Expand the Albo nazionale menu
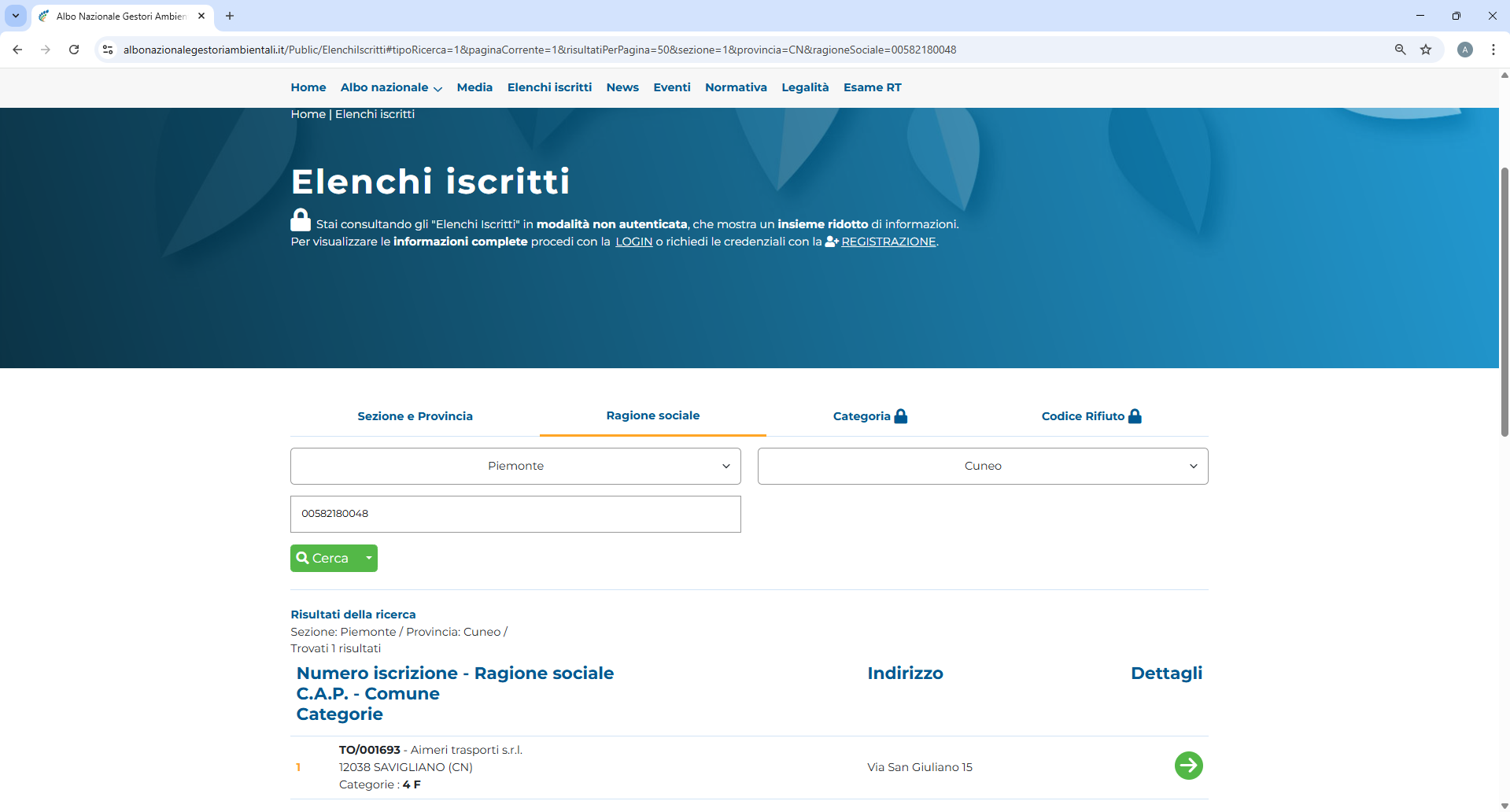1510x812 pixels. [391, 87]
